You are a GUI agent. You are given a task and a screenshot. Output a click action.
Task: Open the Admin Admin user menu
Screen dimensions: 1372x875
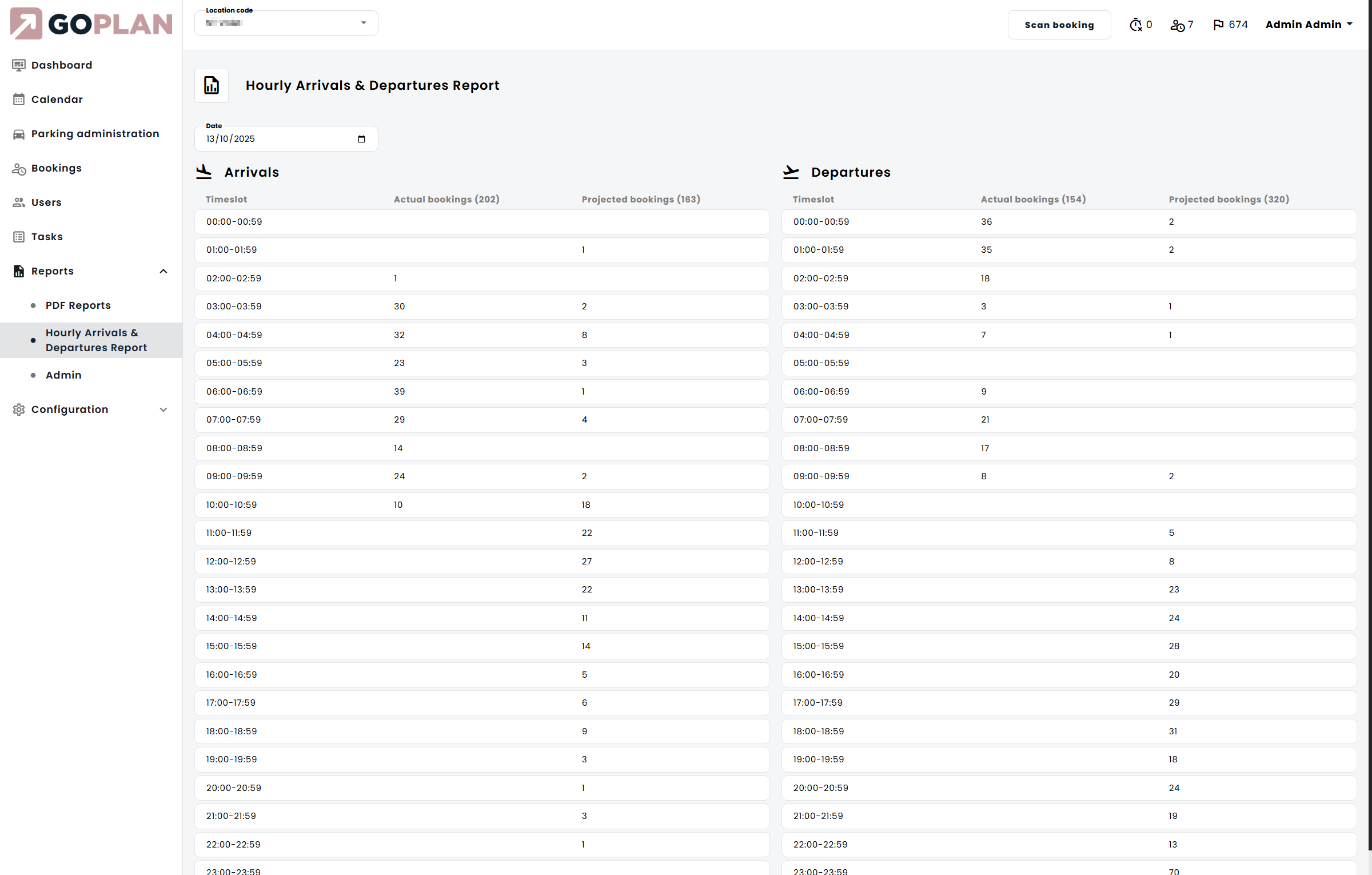pos(1308,25)
